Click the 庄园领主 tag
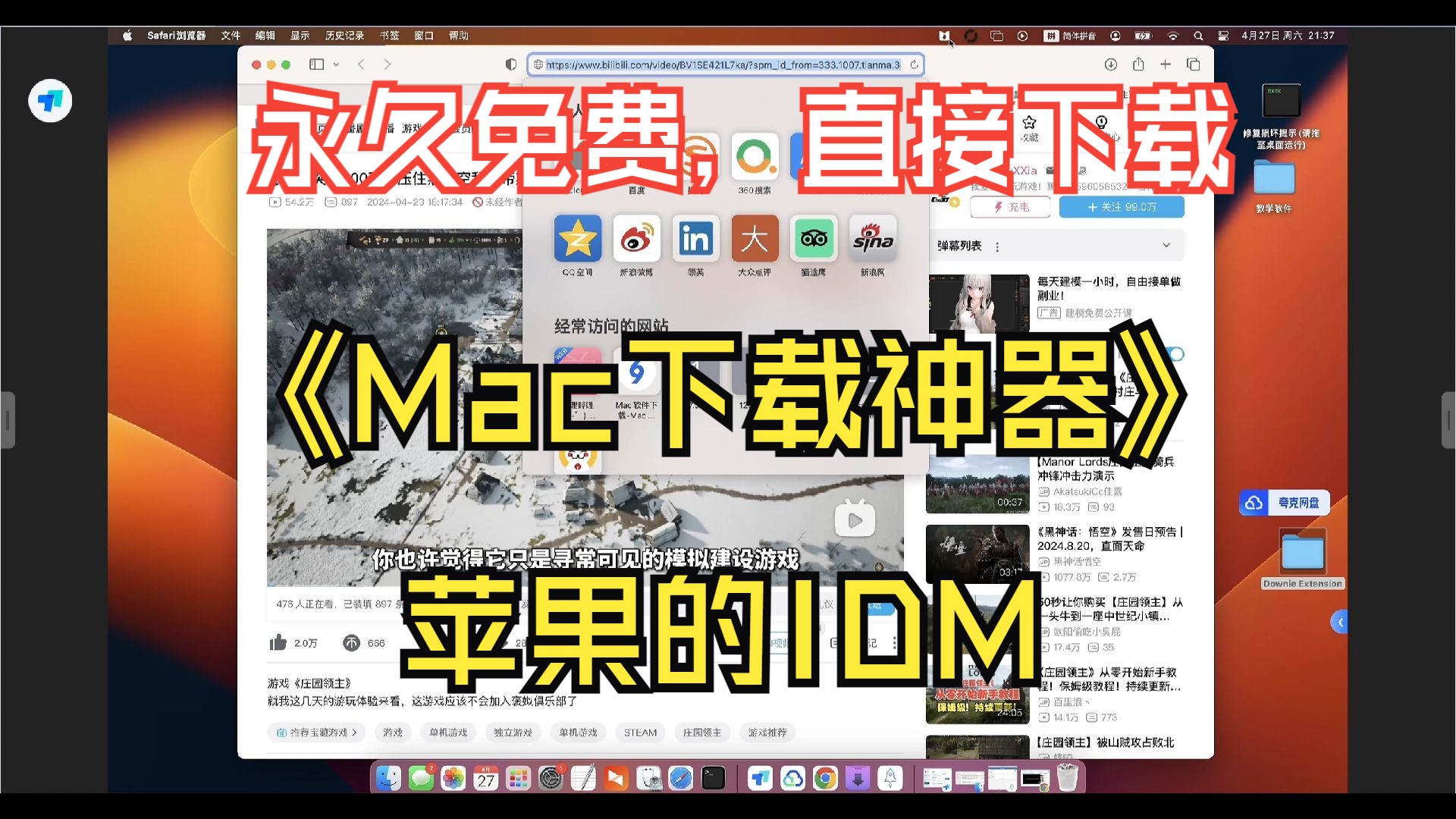Screen dimensions: 1456x819 pyautogui.click(x=702, y=733)
